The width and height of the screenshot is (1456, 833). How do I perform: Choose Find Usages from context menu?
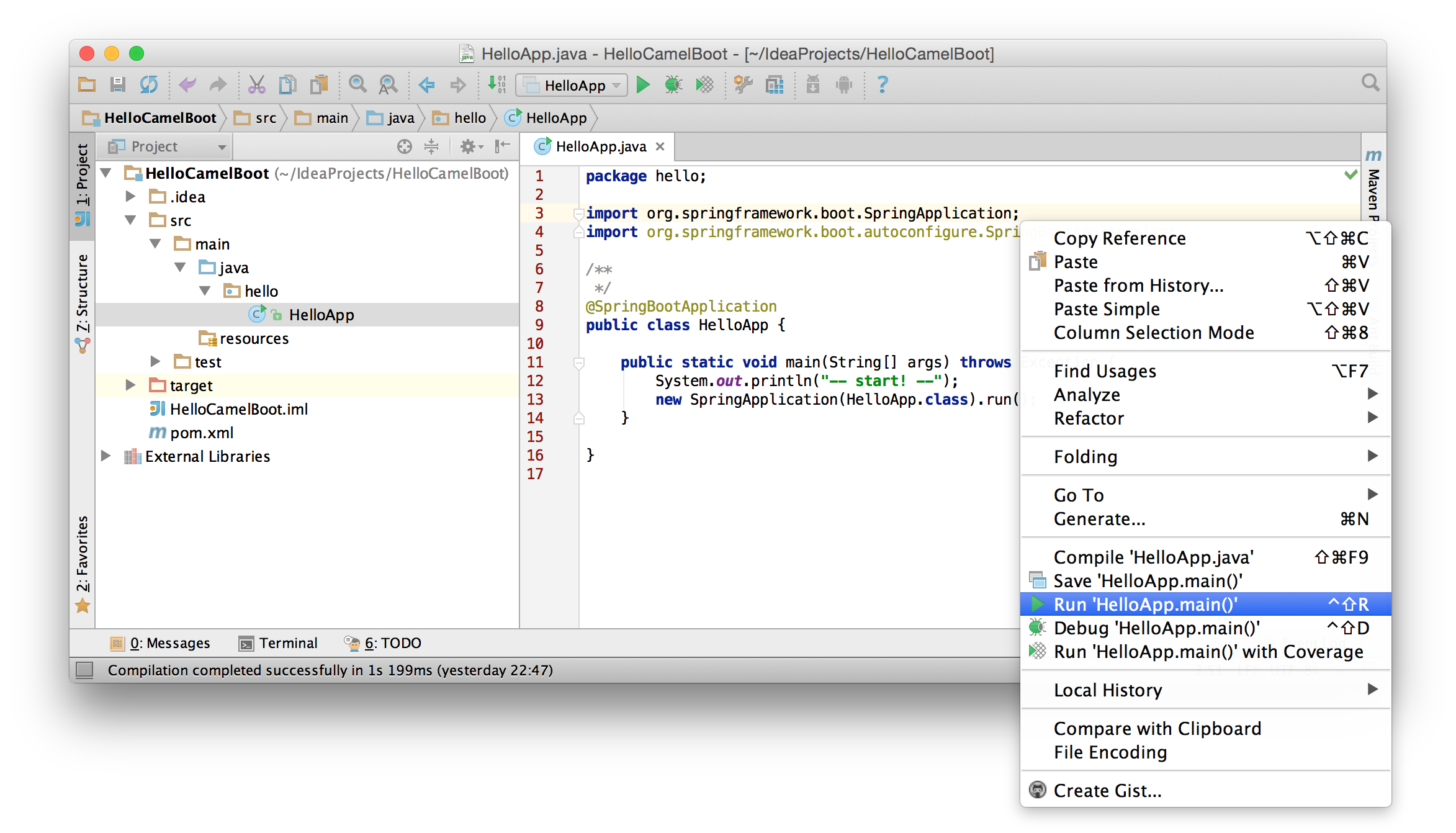1105,371
